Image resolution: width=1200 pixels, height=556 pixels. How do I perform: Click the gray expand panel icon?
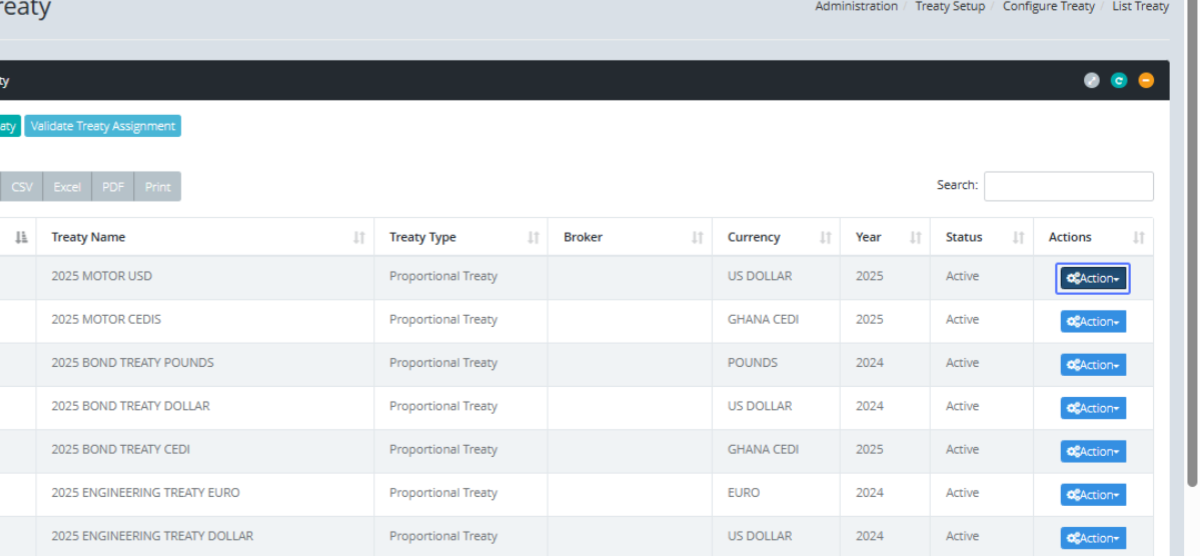[1092, 81]
